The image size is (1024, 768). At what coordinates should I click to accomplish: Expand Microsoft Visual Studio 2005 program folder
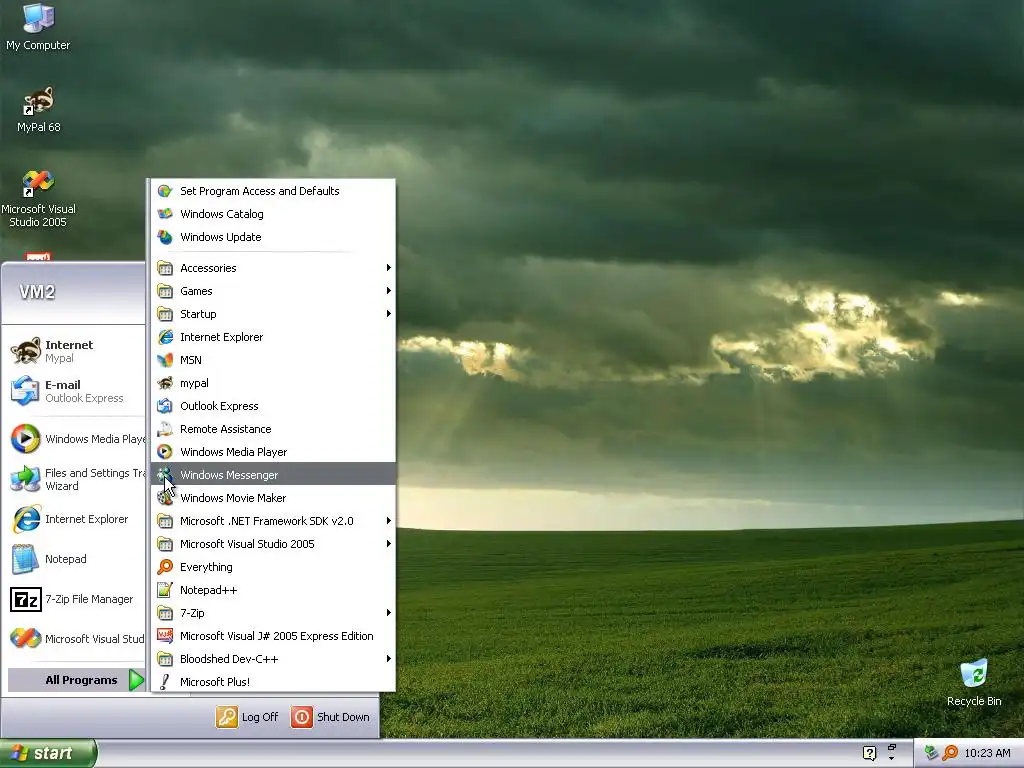pyautogui.click(x=274, y=544)
